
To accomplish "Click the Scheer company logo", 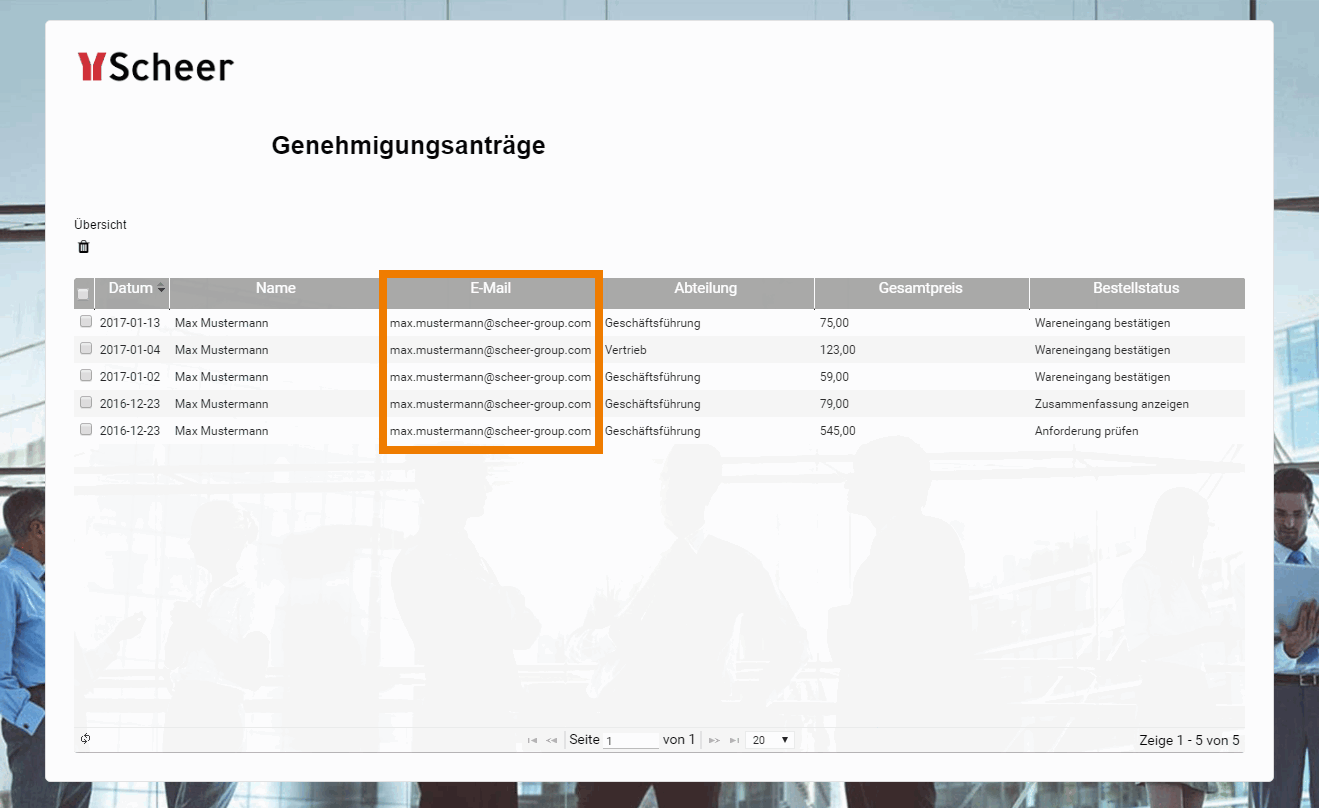I will pos(155,66).
